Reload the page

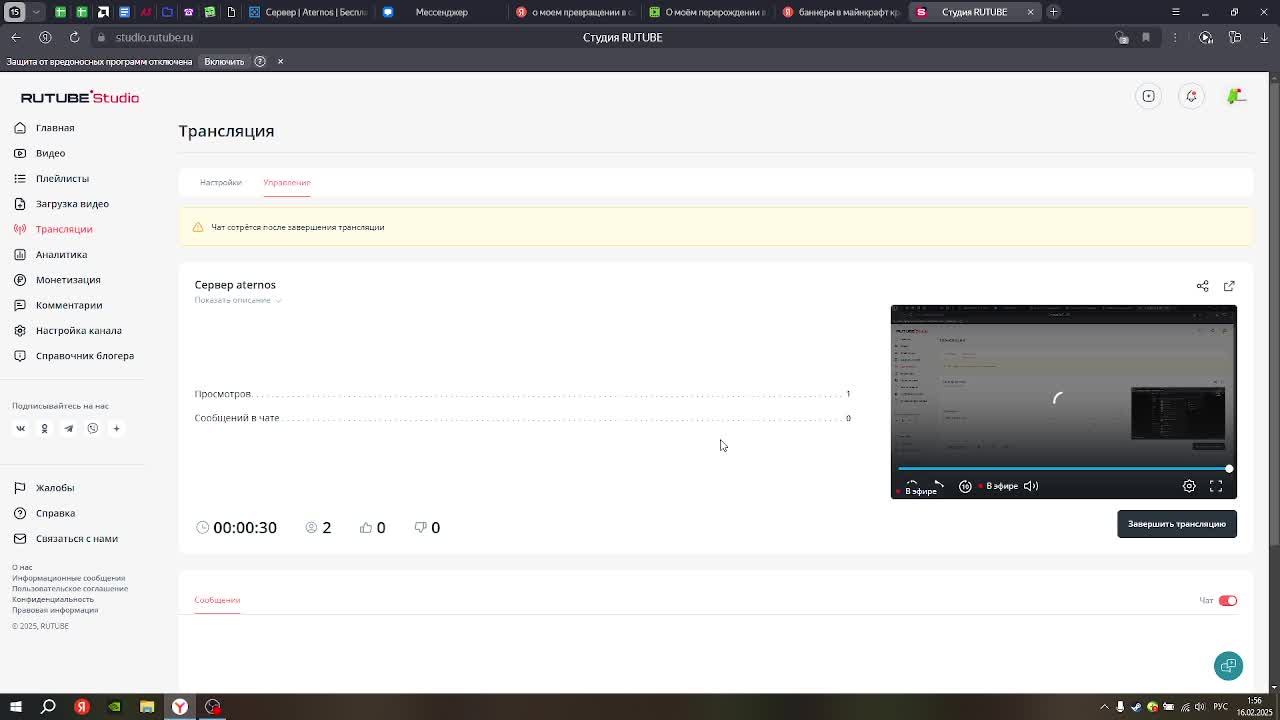point(74,37)
